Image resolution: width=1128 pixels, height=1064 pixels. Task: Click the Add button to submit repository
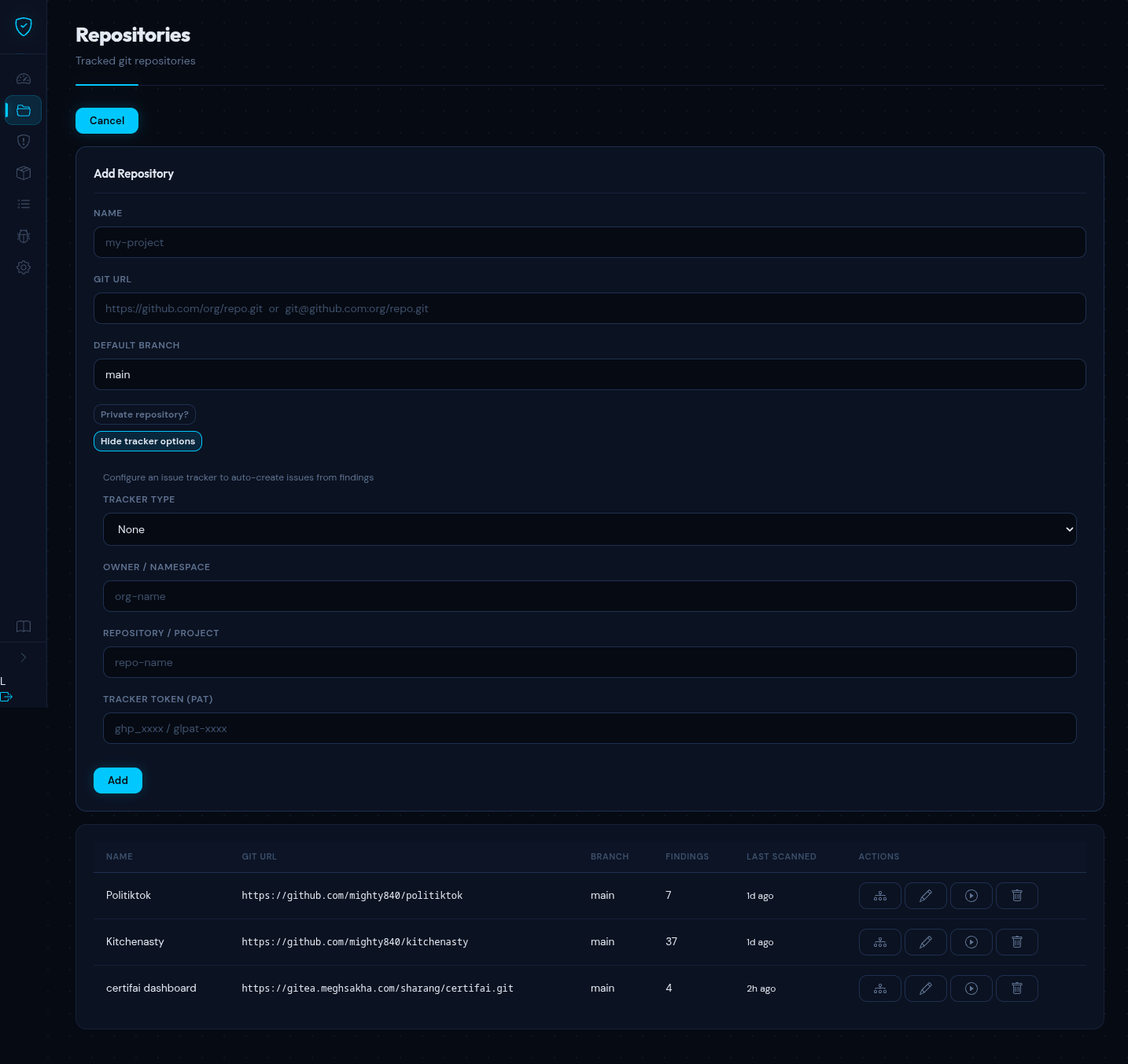point(118,780)
